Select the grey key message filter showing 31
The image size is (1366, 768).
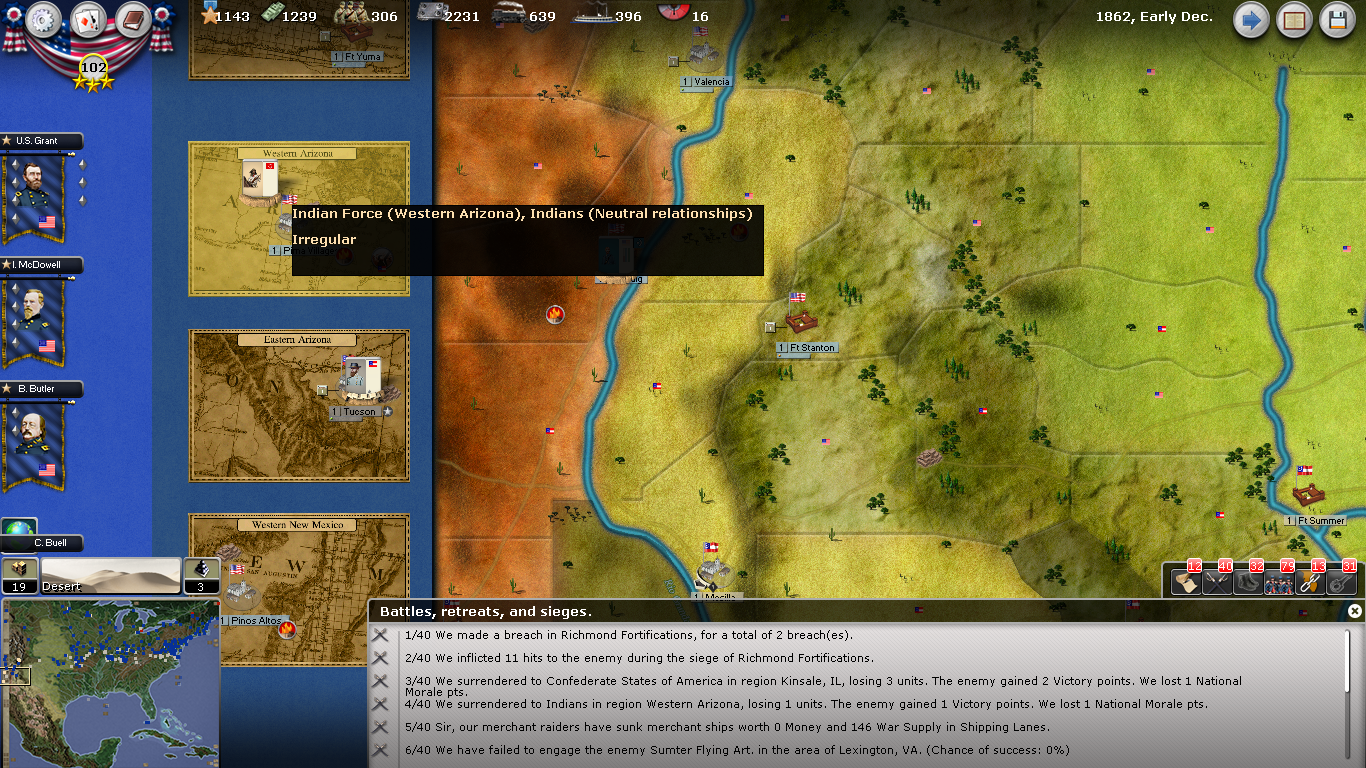click(x=1341, y=580)
